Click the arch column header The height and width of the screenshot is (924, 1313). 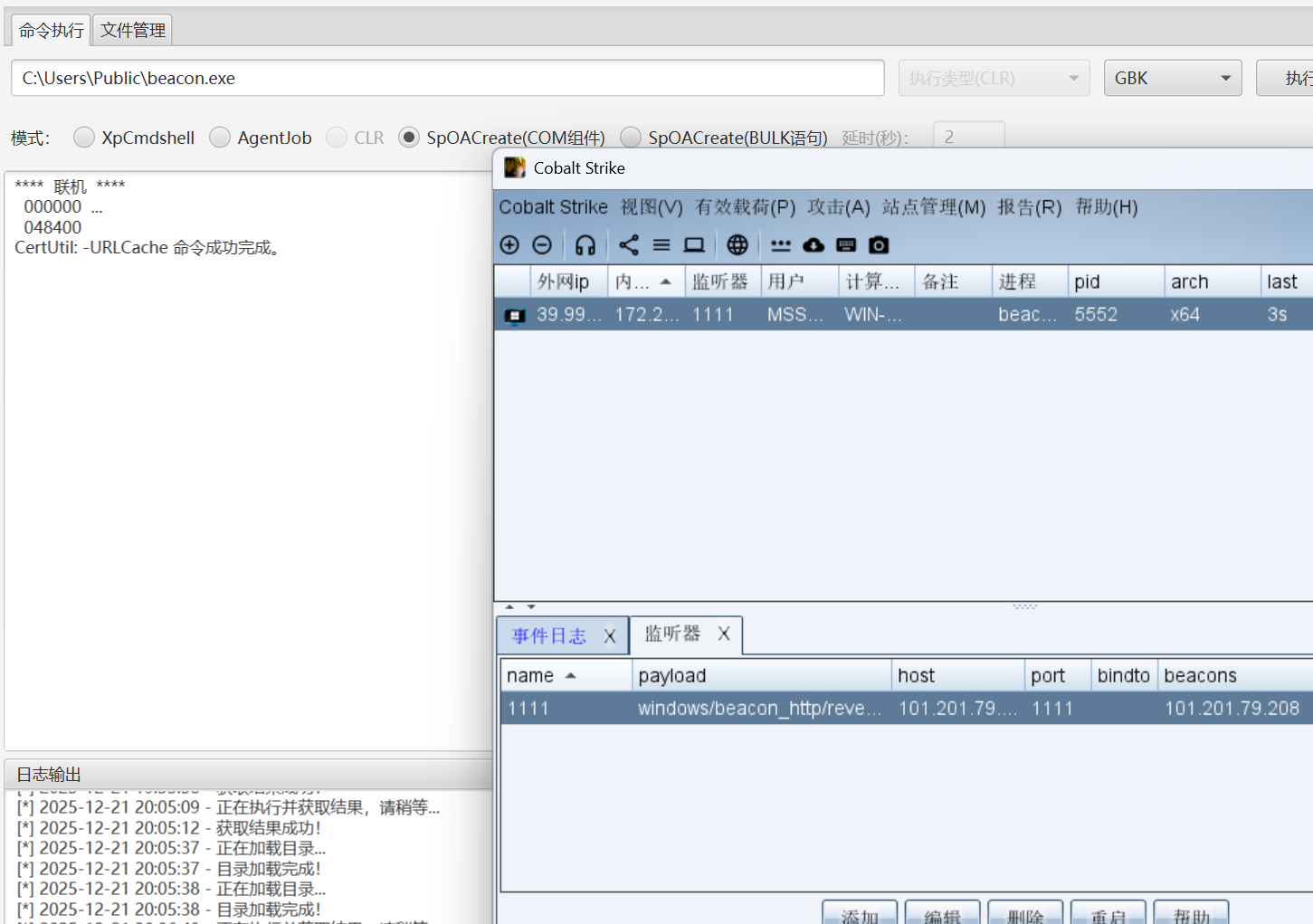(x=1213, y=281)
